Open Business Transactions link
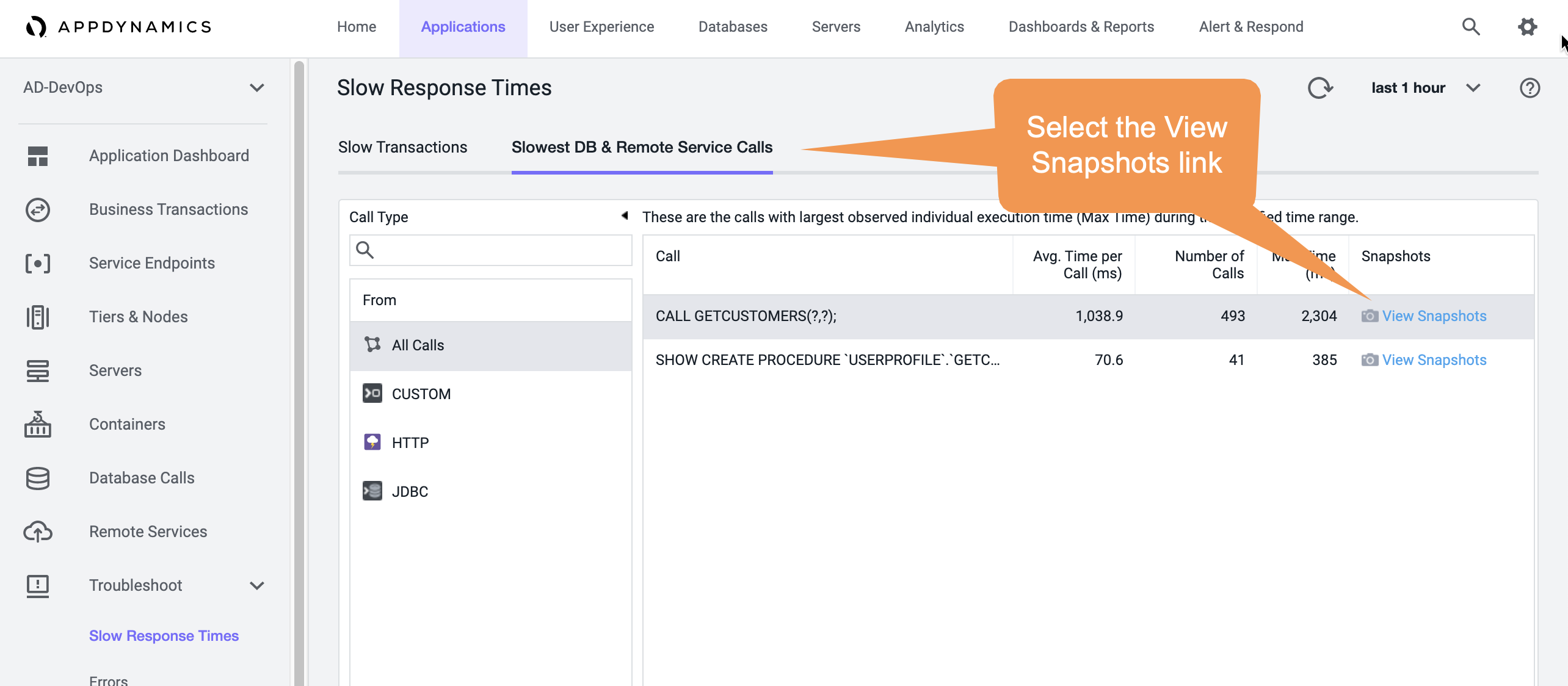 tap(169, 210)
